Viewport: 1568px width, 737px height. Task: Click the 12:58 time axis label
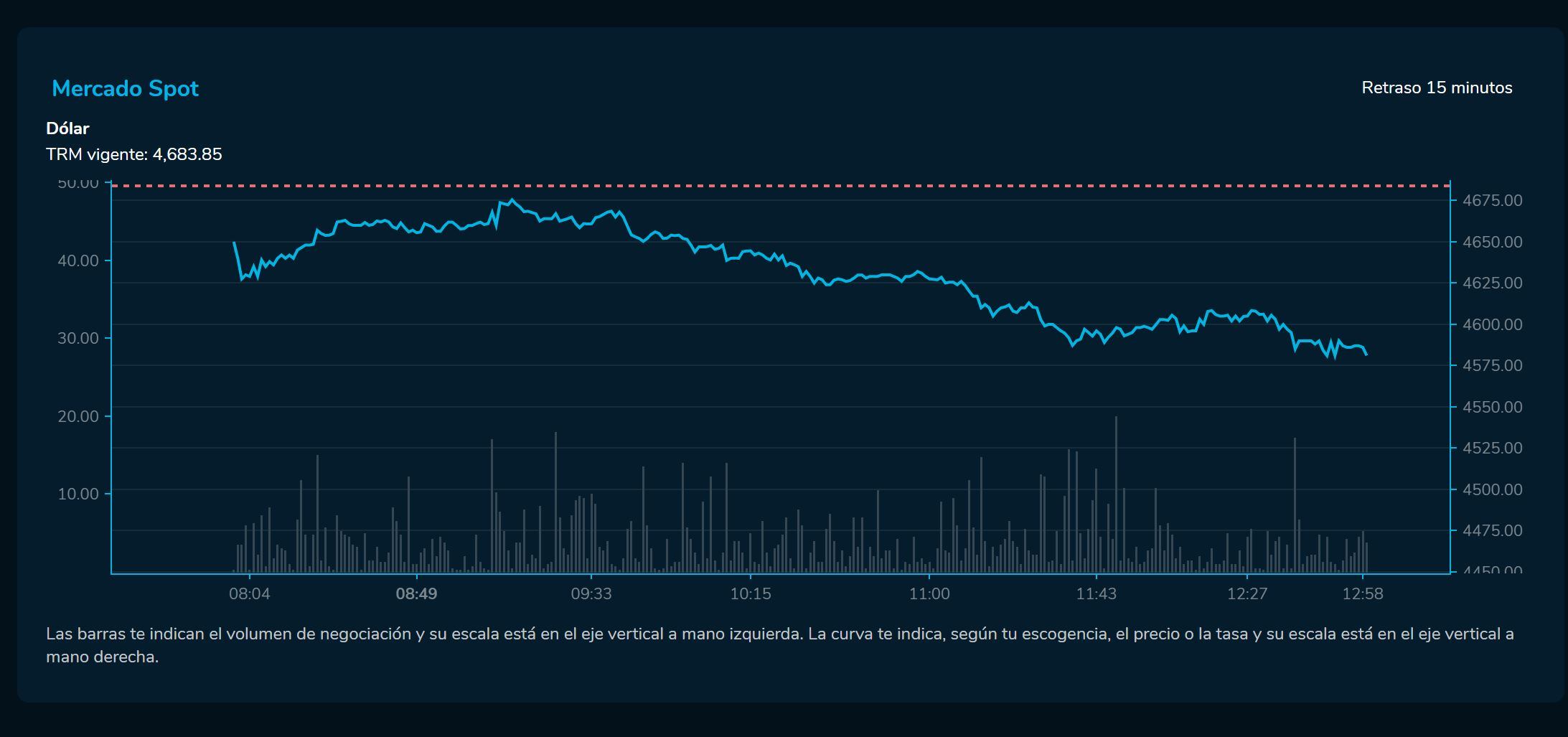click(x=1363, y=594)
